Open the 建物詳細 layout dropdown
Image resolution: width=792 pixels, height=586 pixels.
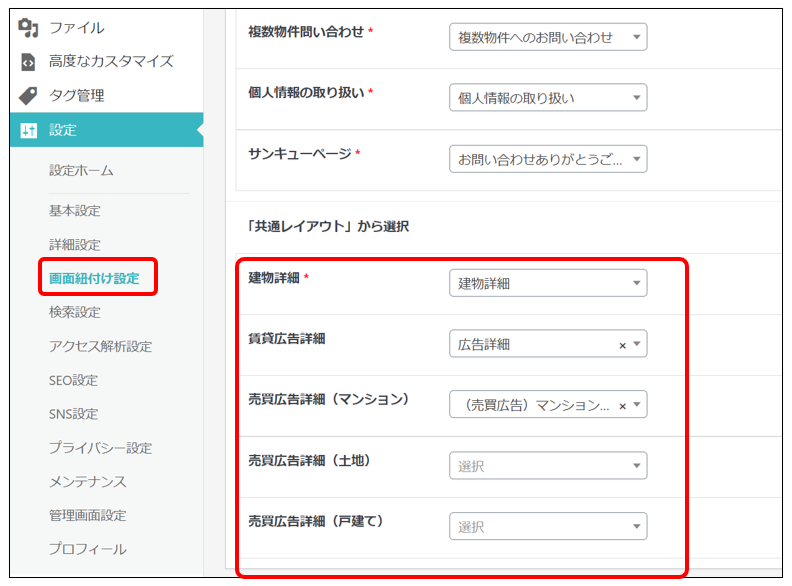(x=547, y=284)
